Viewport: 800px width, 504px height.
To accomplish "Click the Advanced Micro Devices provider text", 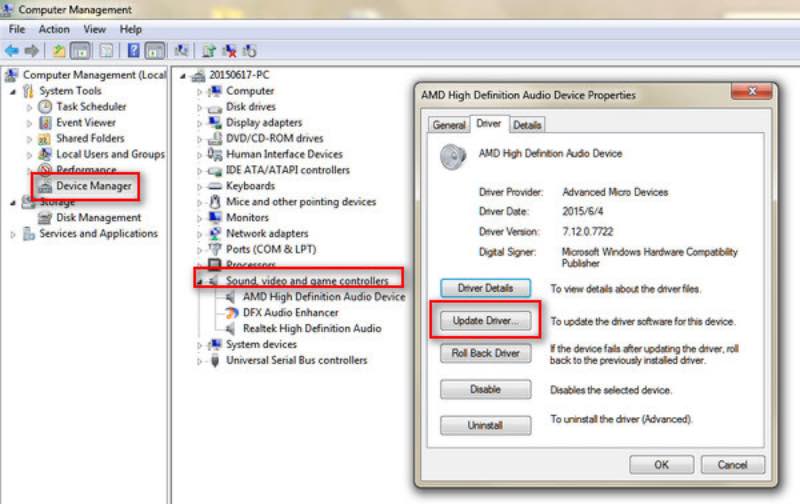I will tap(615, 192).
